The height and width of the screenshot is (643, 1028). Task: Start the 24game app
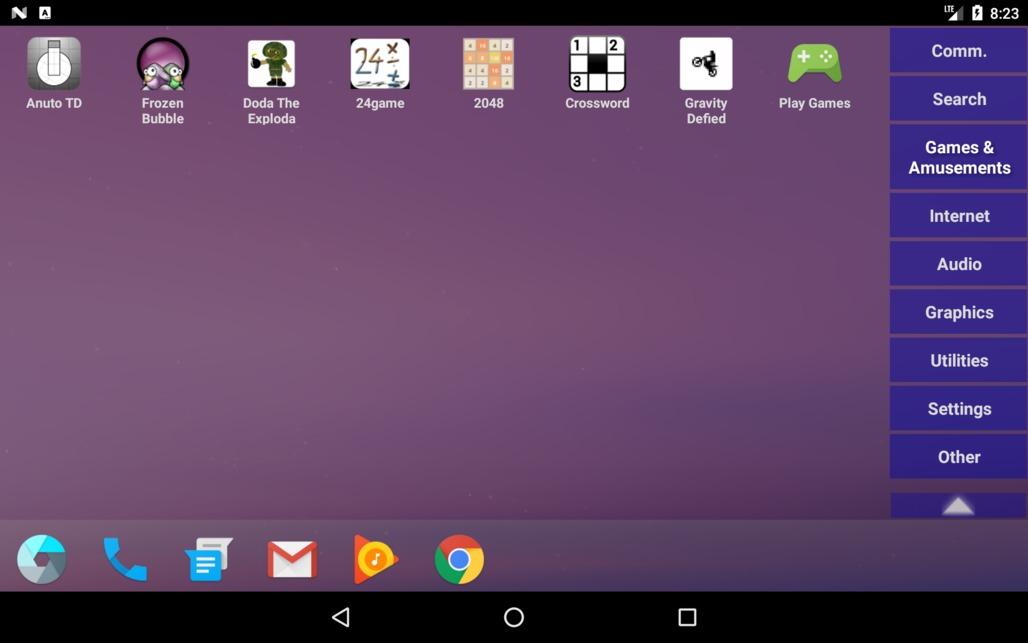coord(380,65)
